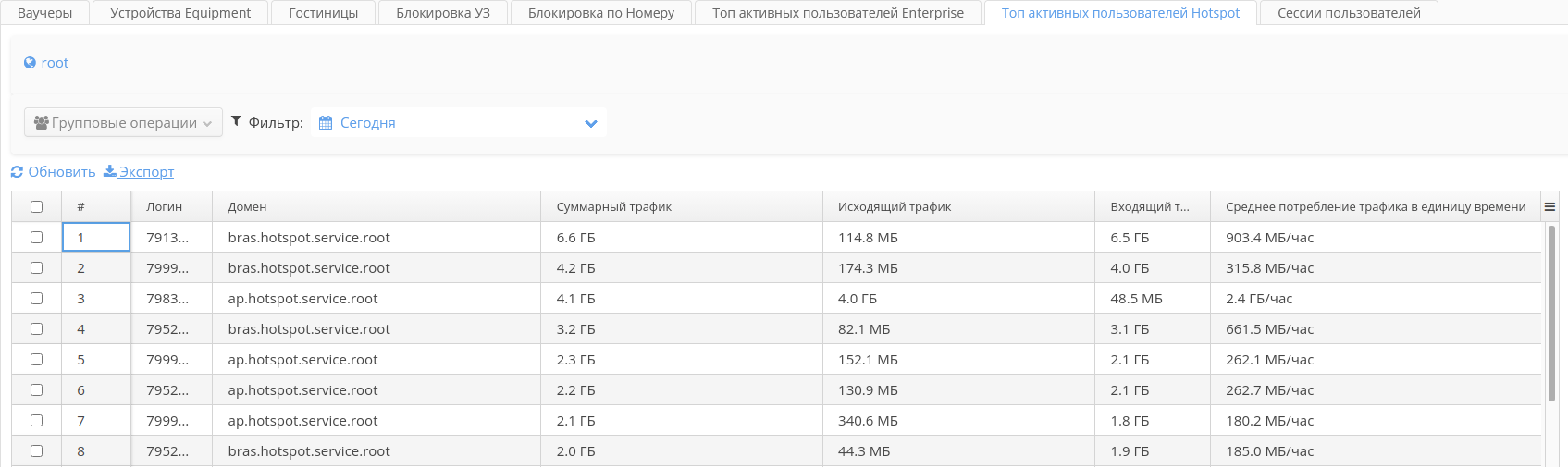1568x469 pixels.
Task: Click the root breadcrumb link
Action: [55, 63]
